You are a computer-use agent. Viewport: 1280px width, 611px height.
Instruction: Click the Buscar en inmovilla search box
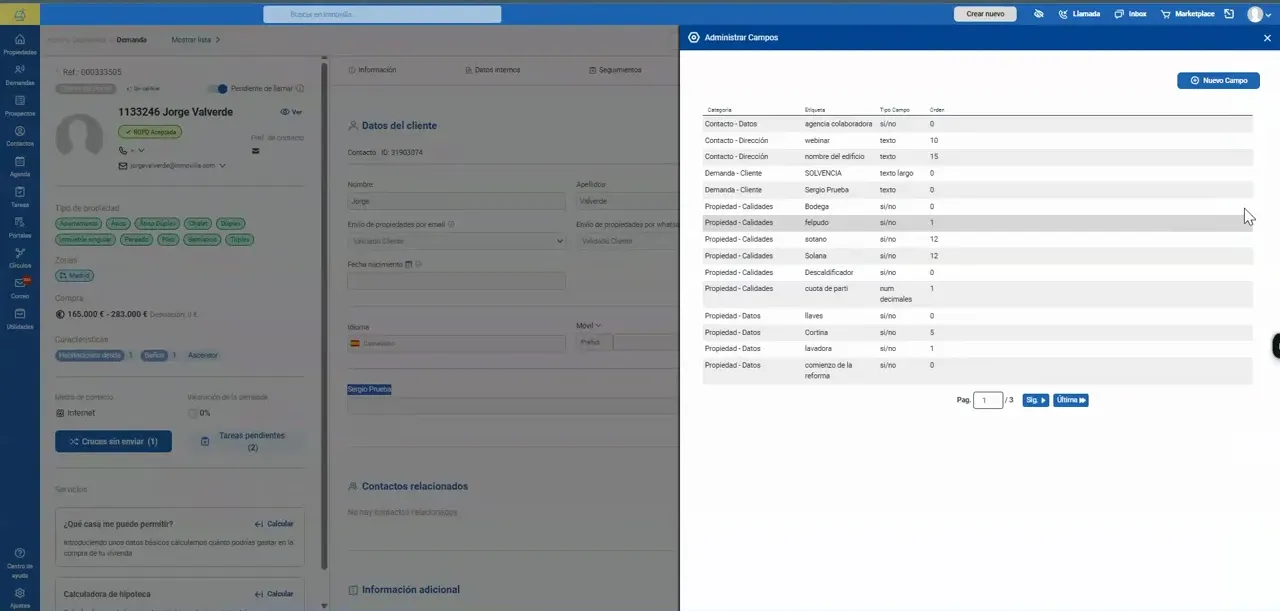click(382, 14)
